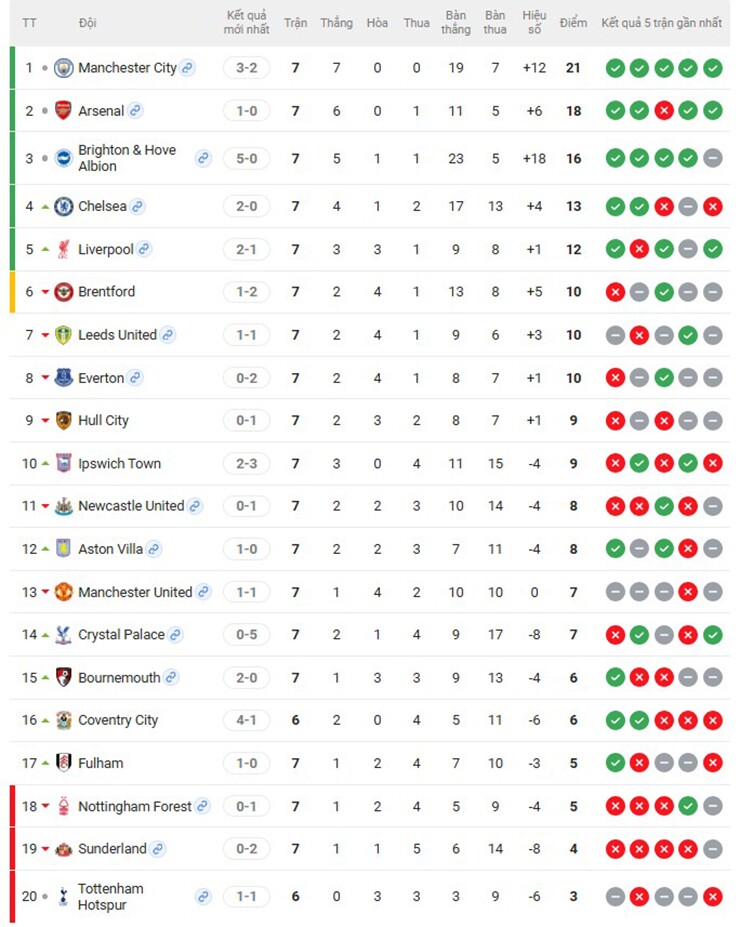The height and width of the screenshot is (927, 740).
Task: Open the Hull City team name
Action: (103, 420)
